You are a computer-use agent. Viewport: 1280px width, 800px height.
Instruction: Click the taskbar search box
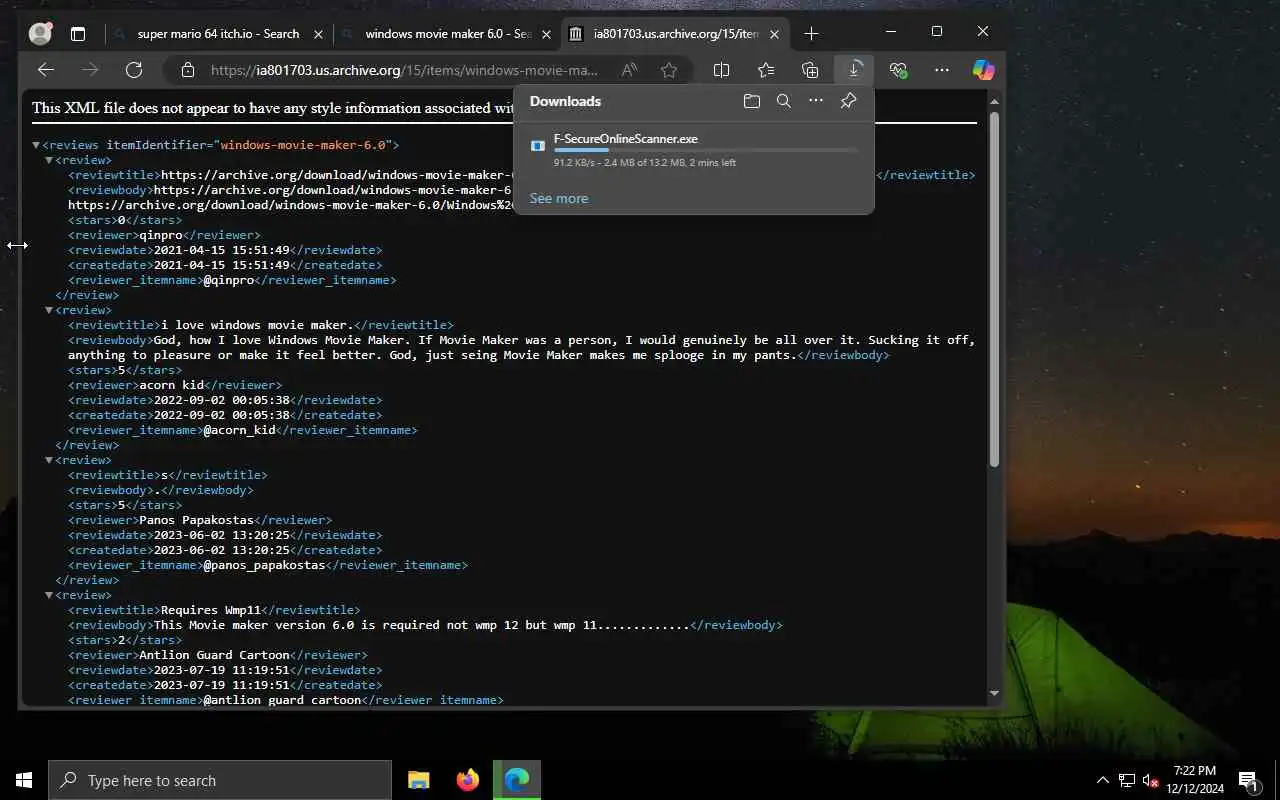click(x=220, y=780)
